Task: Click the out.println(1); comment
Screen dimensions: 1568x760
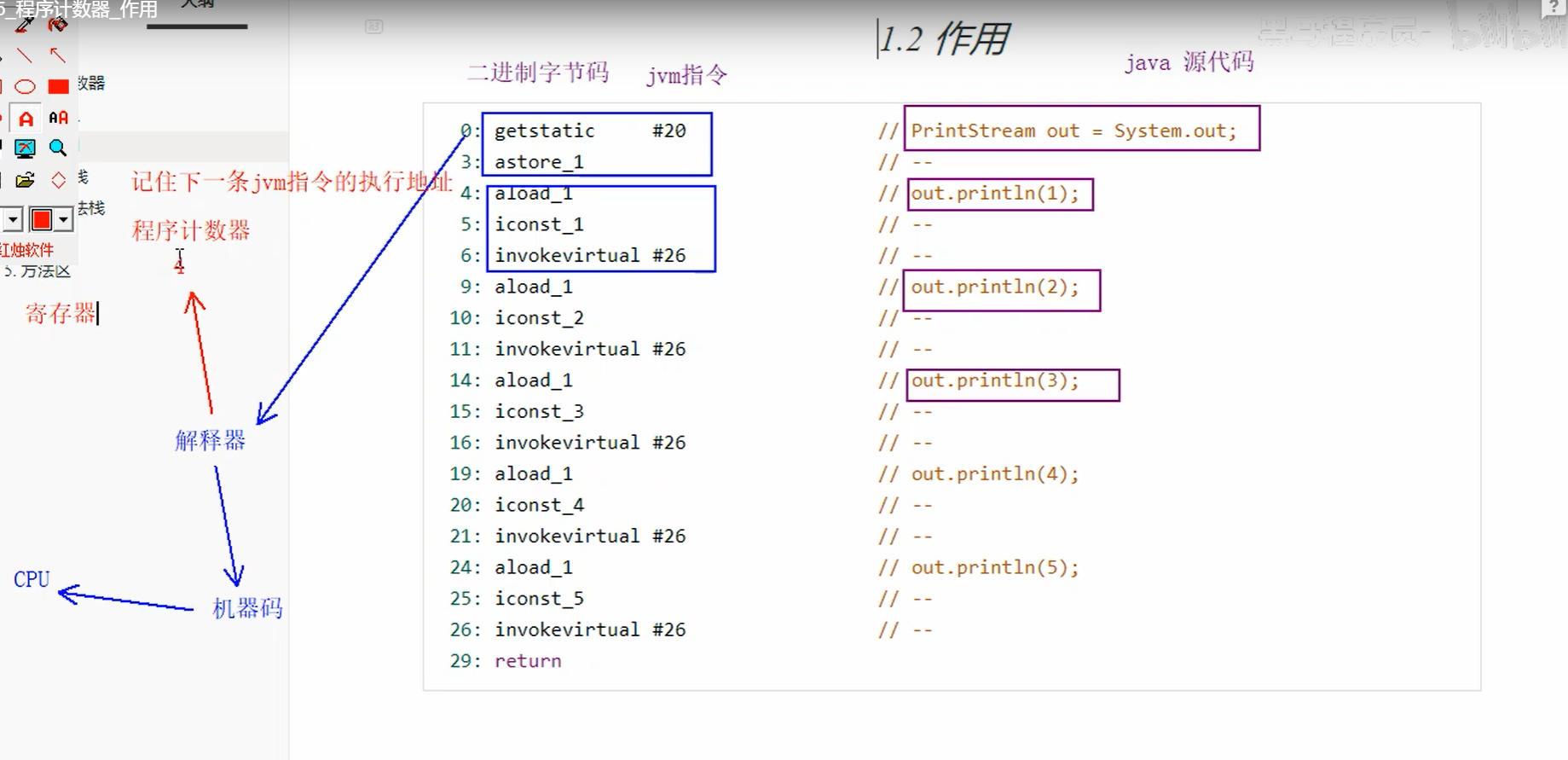Action: (x=994, y=193)
